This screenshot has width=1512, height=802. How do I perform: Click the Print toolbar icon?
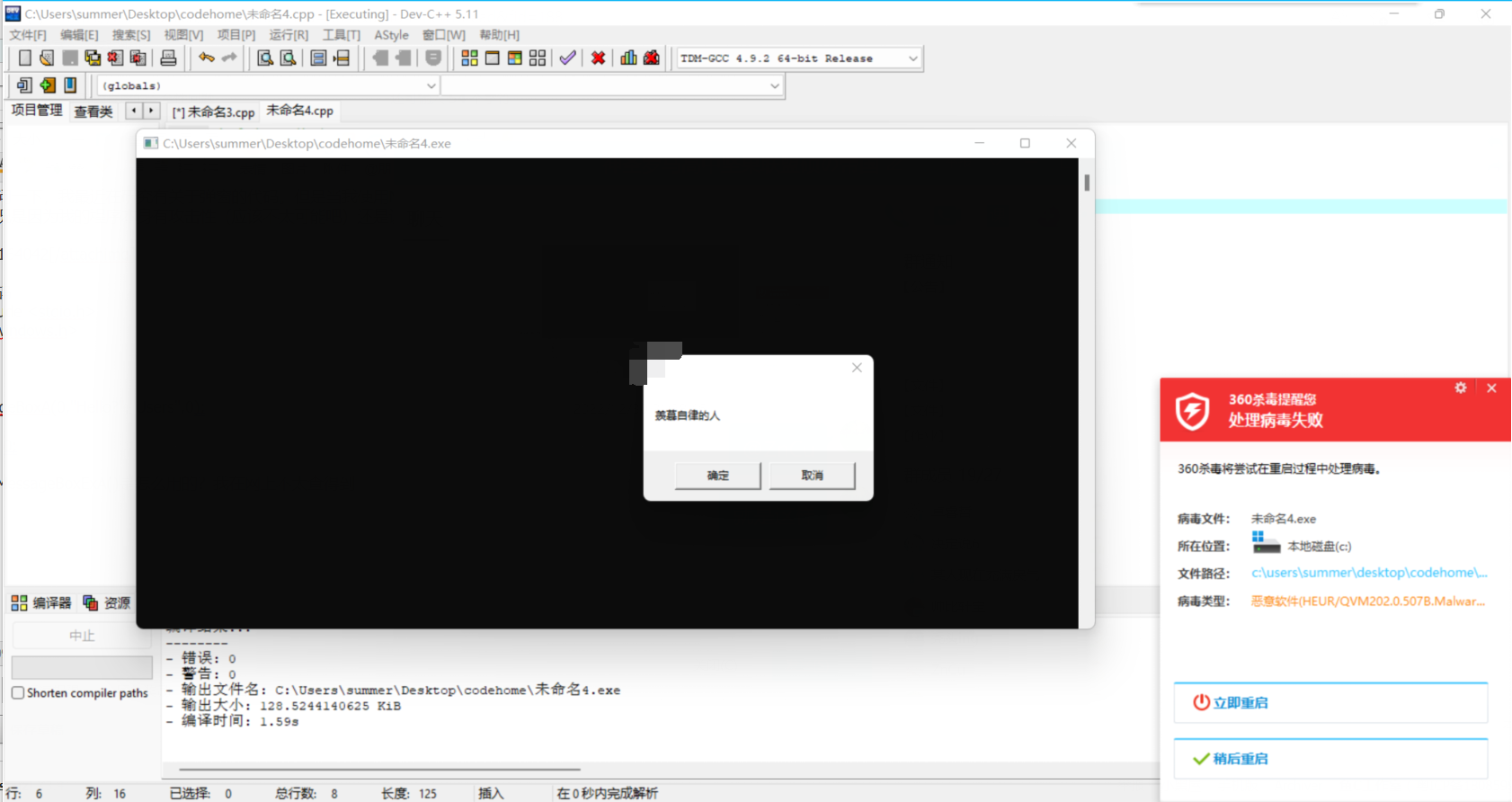click(168, 58)
